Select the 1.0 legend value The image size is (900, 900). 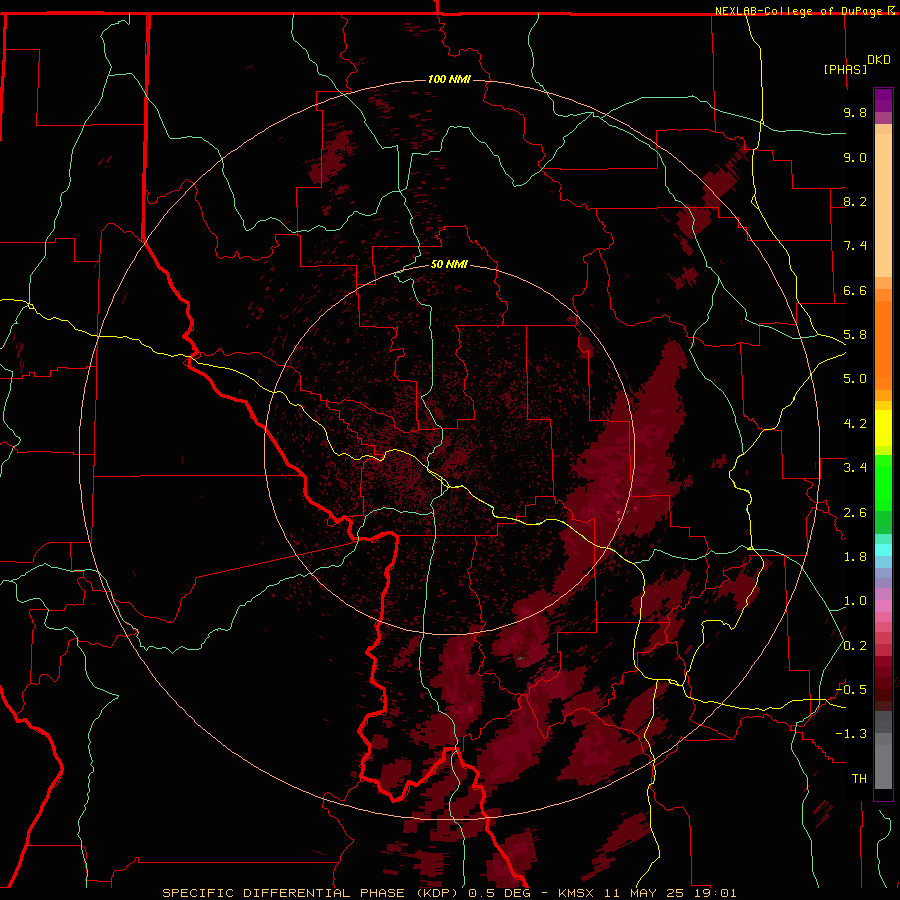(x=855, y=601)
